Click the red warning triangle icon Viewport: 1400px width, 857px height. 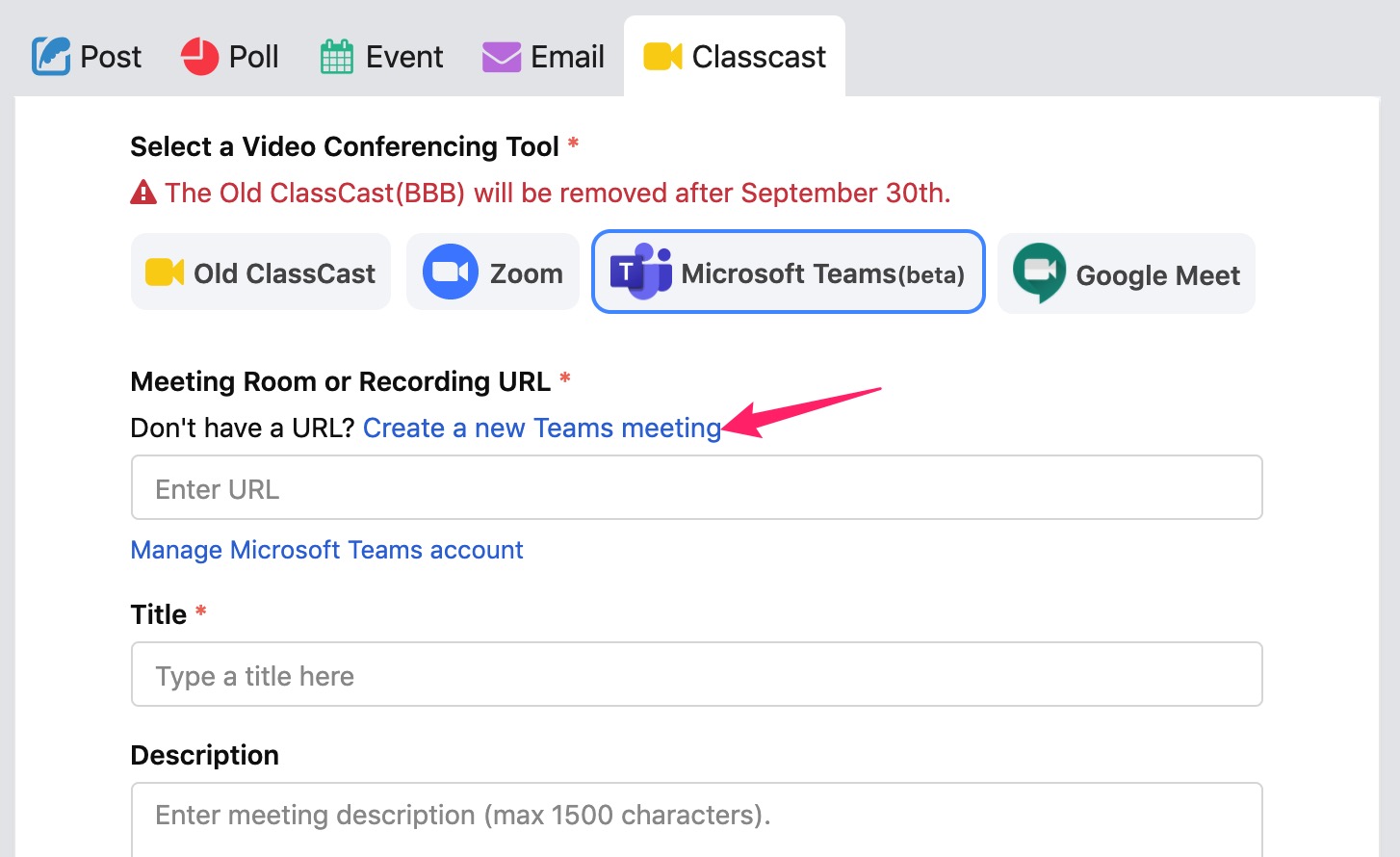click(143, 193)
